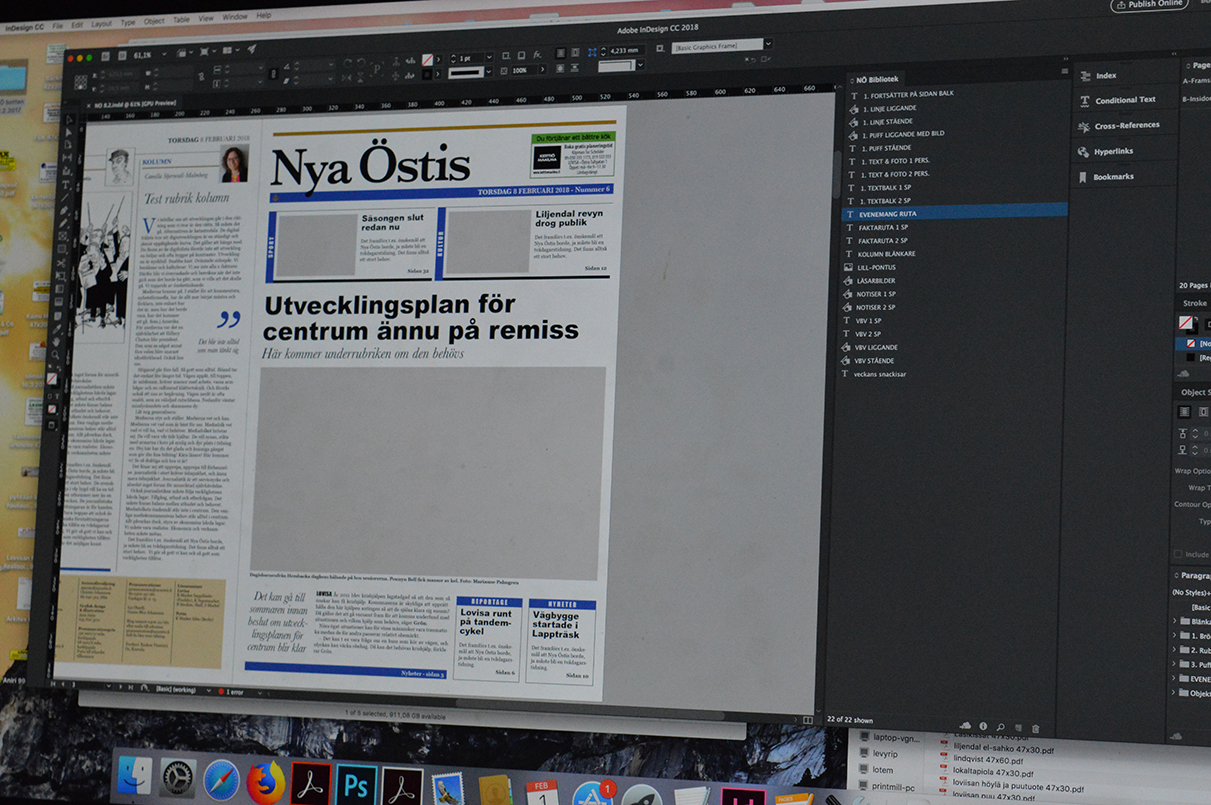Open the File menu
The image size is (1211, 805).
(x=57, y=25)
